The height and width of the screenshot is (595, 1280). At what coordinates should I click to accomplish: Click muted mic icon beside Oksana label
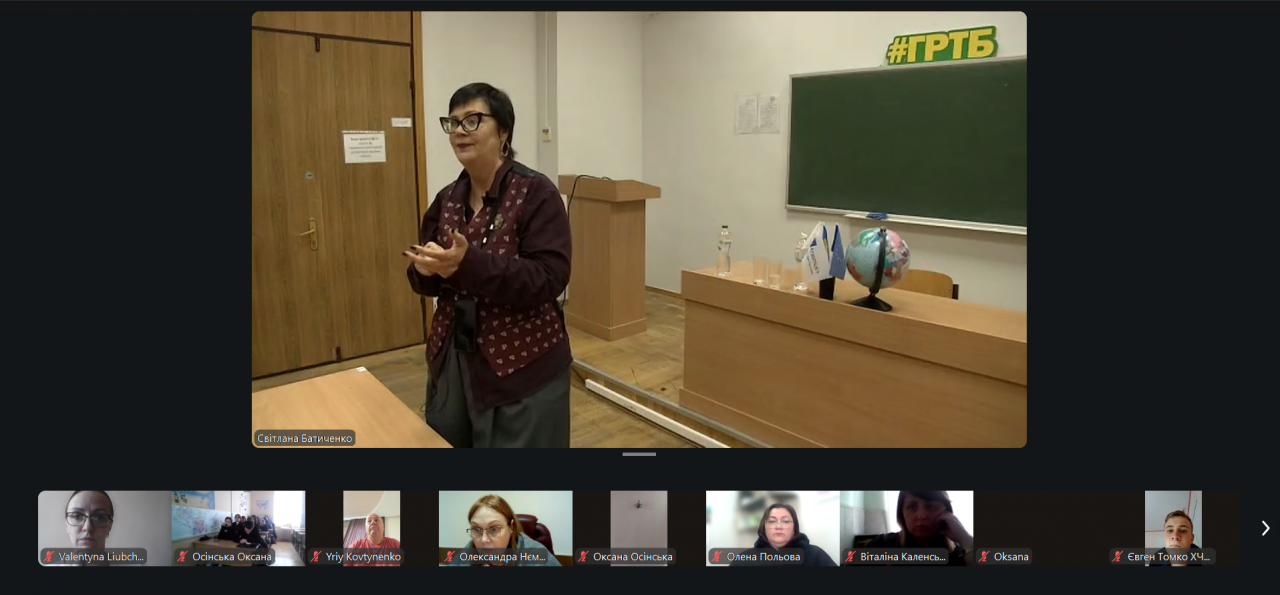pos(984,557)
